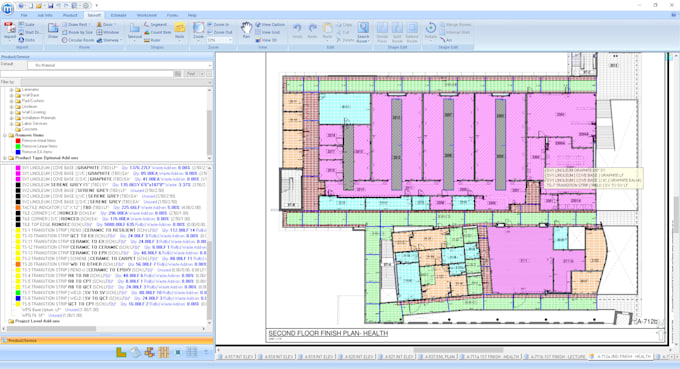Select the red Remove Areal Items swatch
The width and height of the screenshot is (680, 369).
coord(18,141)
